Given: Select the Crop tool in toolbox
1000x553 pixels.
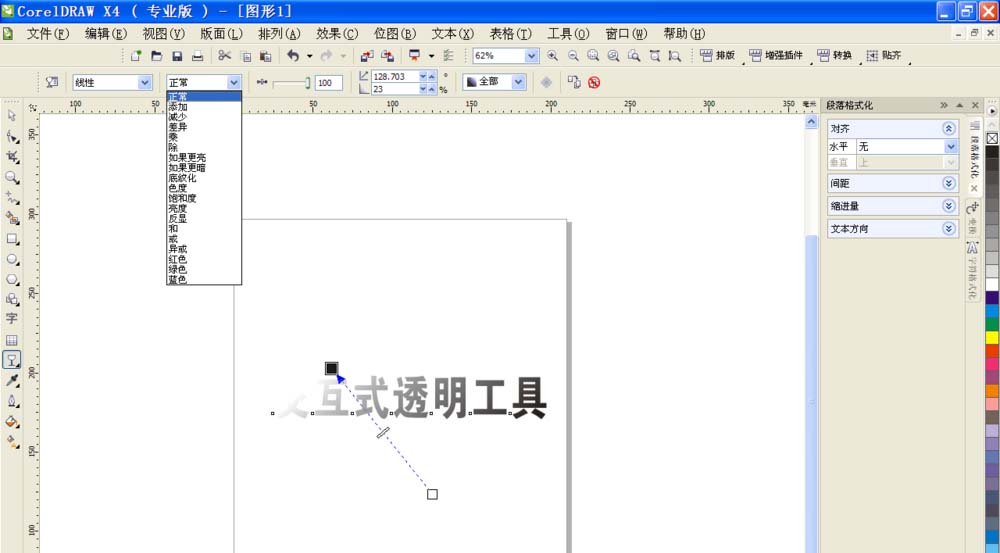Looking at the screenshot, I should coord(11,157).
